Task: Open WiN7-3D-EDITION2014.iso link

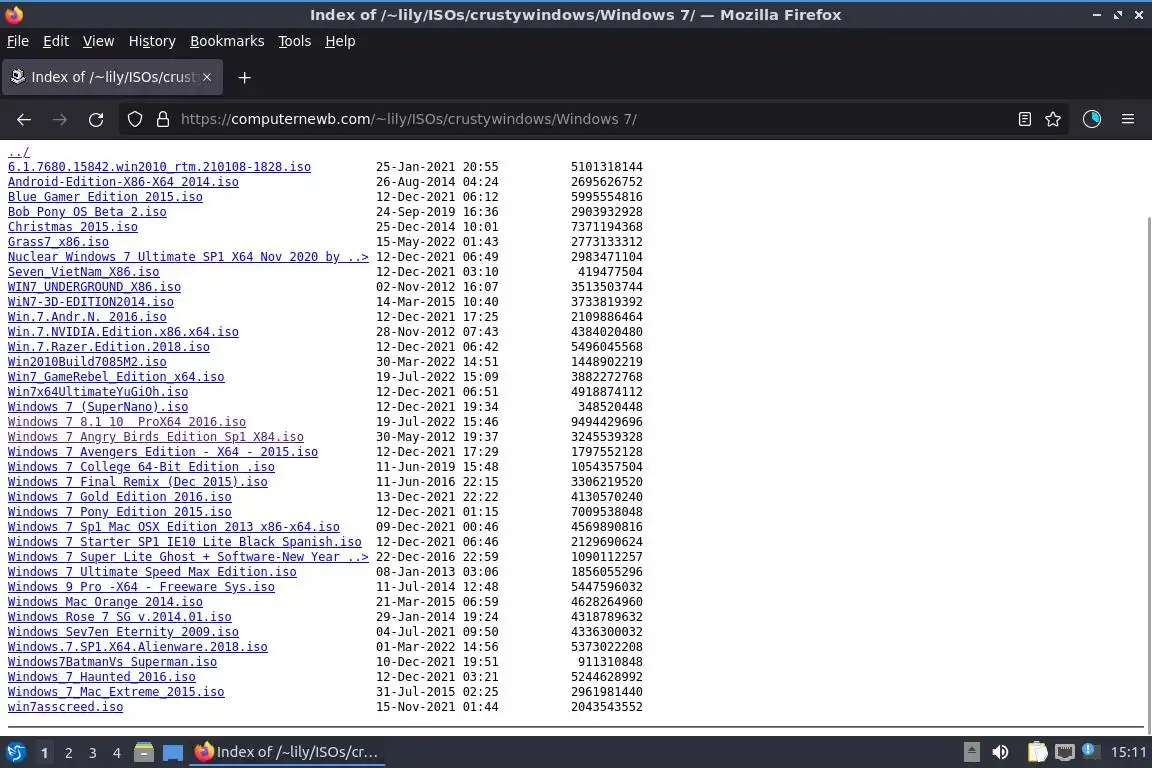Action: (90, 301)
